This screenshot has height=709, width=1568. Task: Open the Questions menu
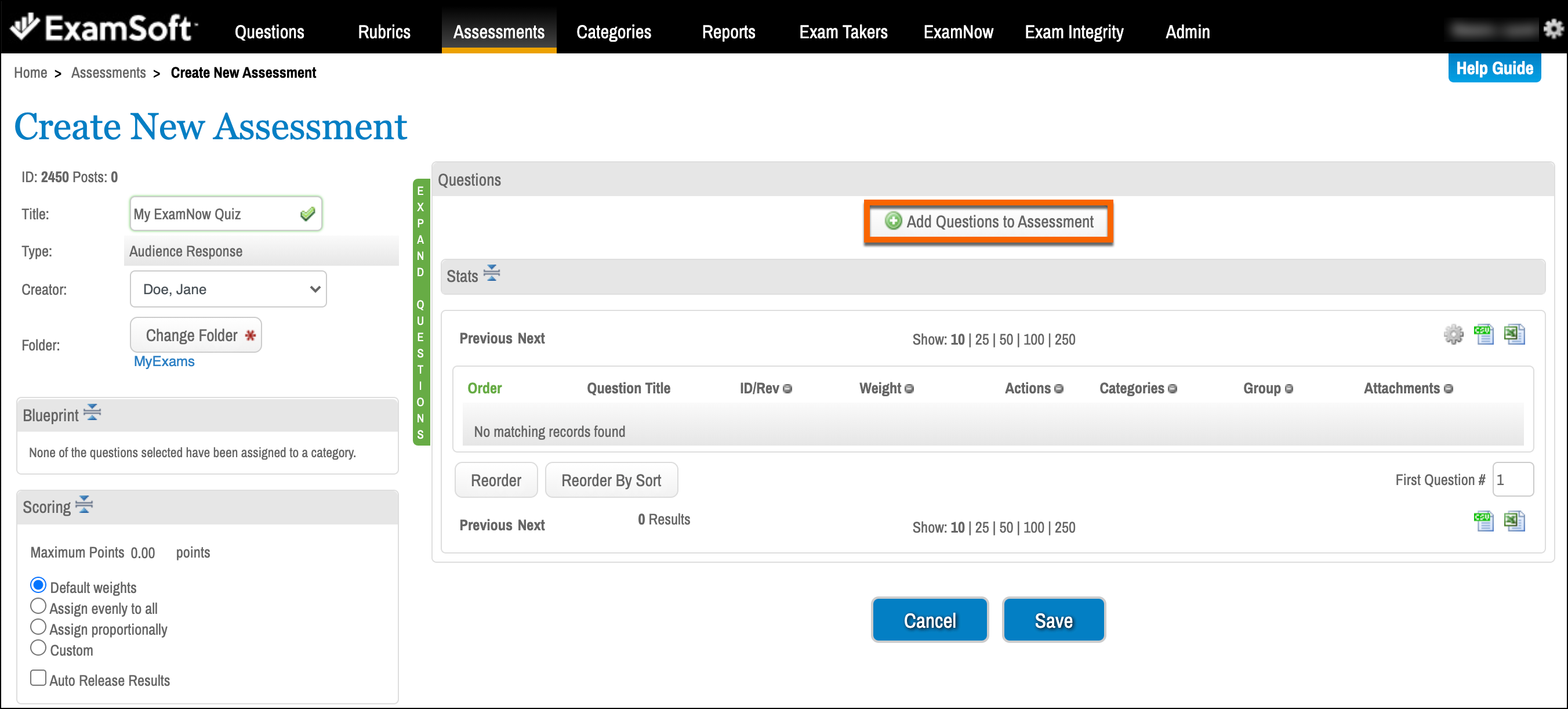(x=270, y=32)
